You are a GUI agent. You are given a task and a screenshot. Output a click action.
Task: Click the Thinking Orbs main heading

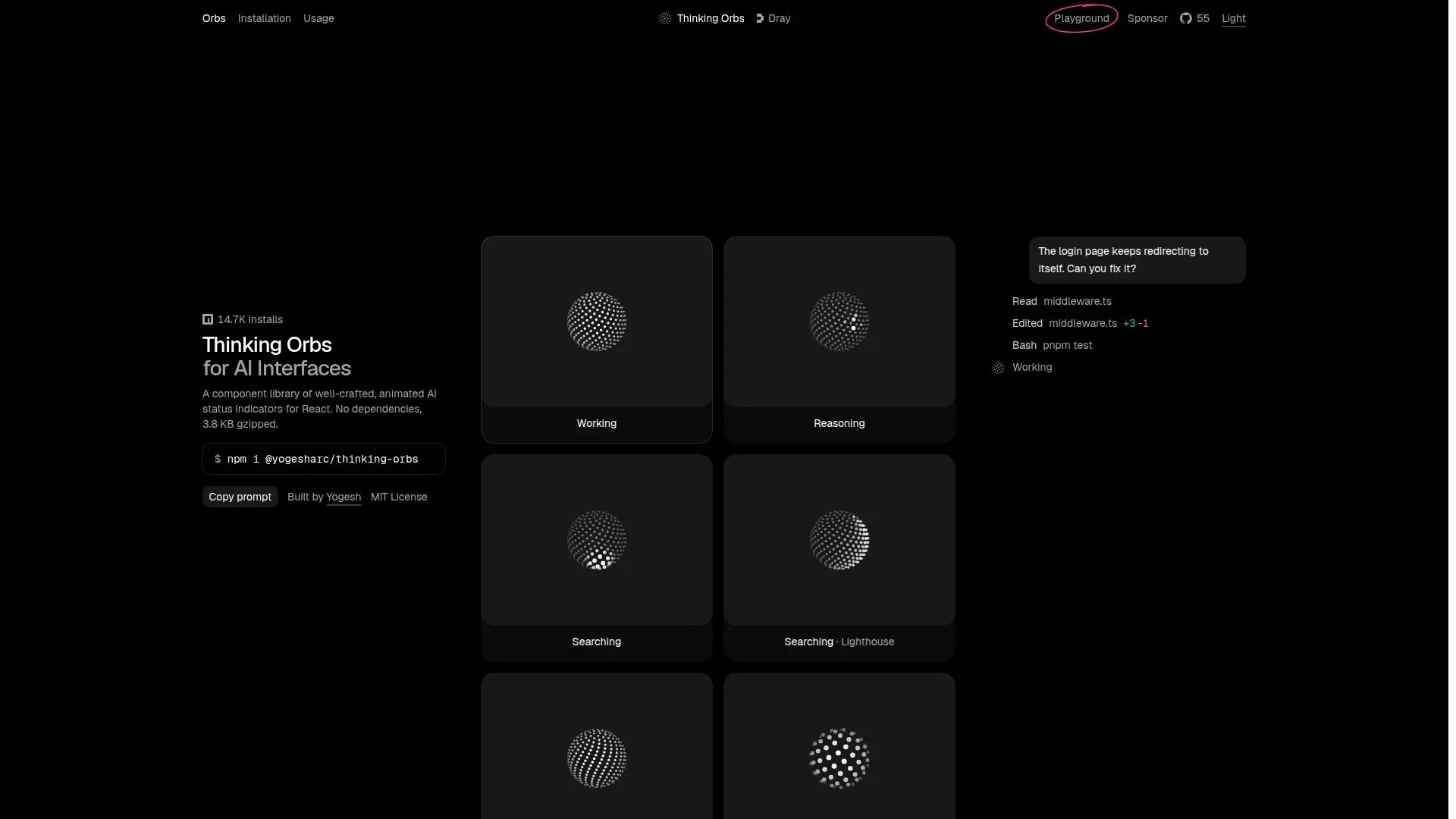tap(267, 344)
